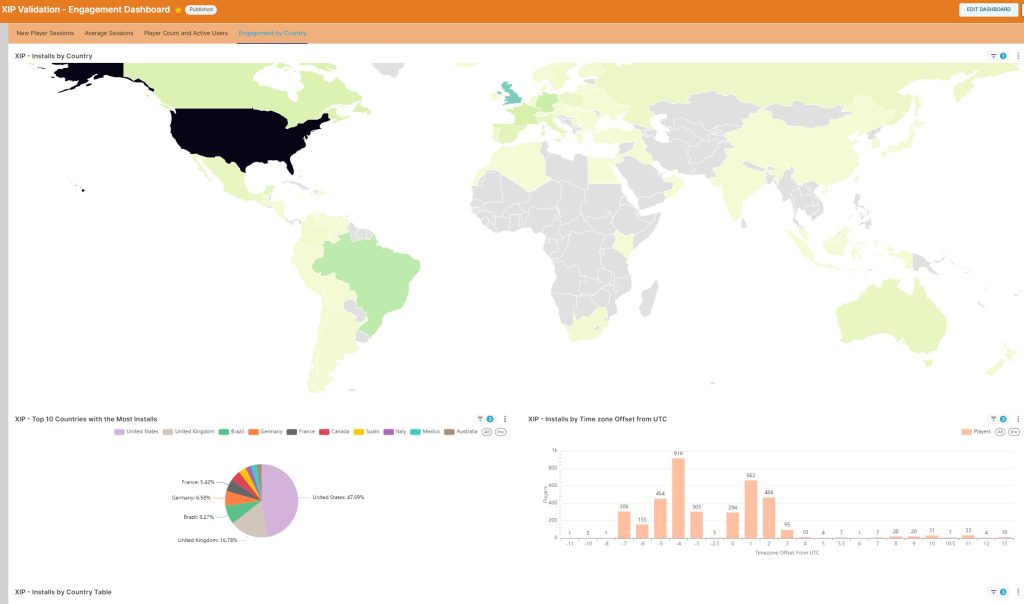Click filter icon on Top 10 Countries chart
Viewport: 1024px width, 604px height.
pyautogui.click(x=480, y=419)
